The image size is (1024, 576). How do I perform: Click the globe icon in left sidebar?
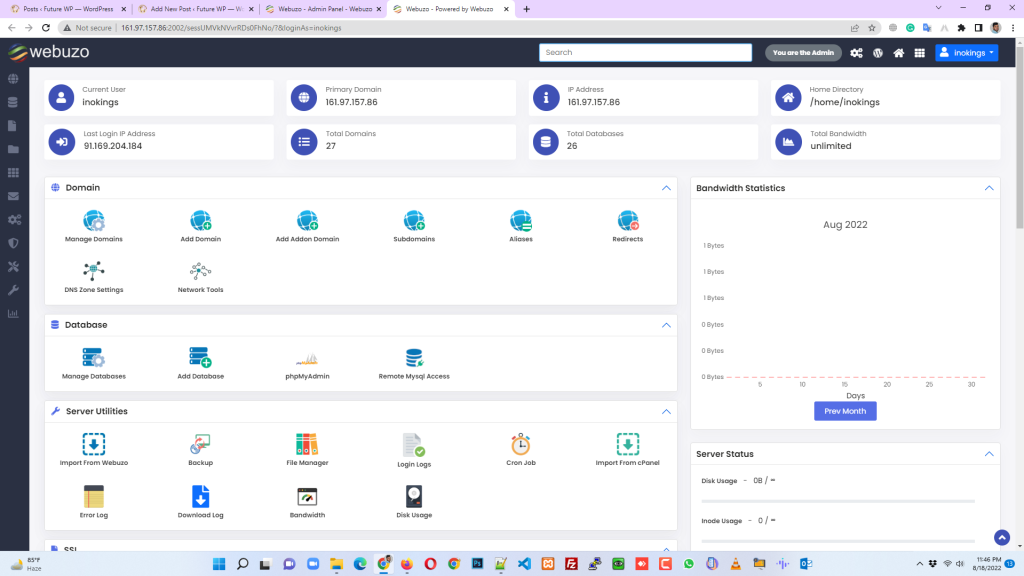click(13, 79)
